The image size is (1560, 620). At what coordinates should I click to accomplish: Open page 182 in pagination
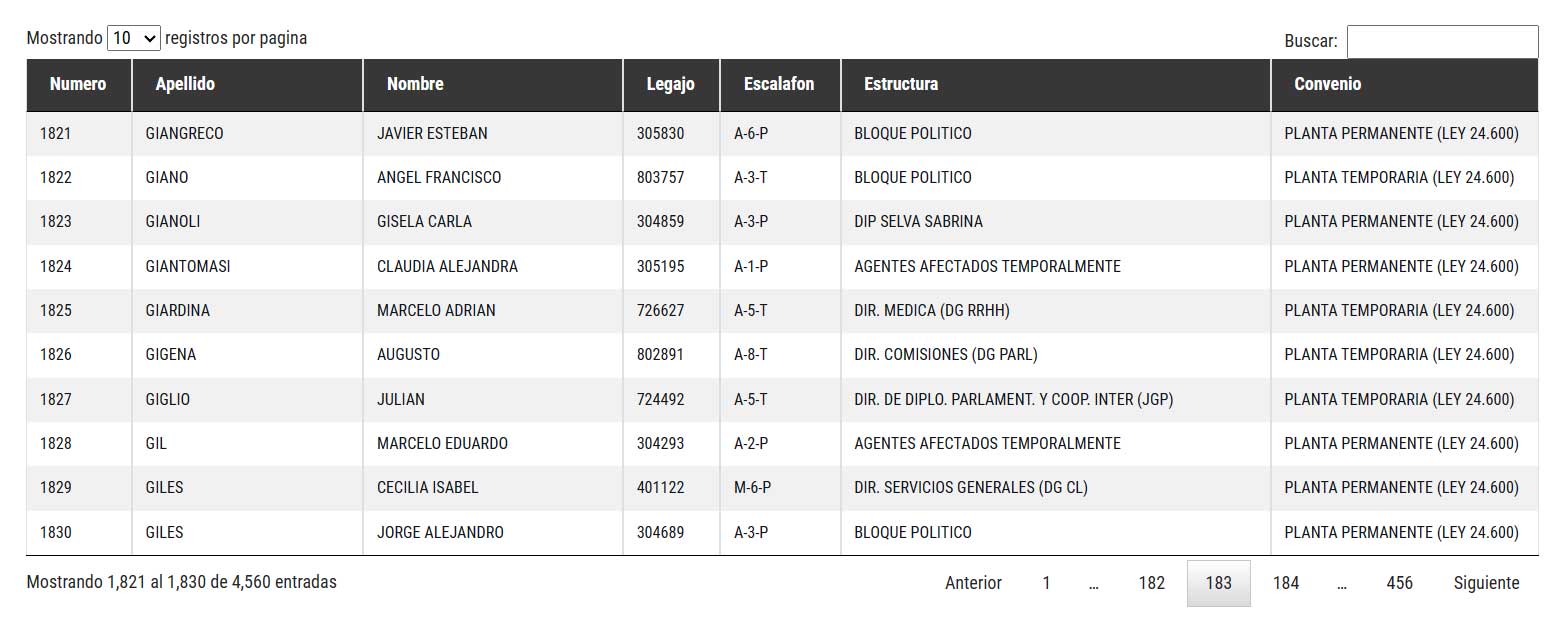1152,583
